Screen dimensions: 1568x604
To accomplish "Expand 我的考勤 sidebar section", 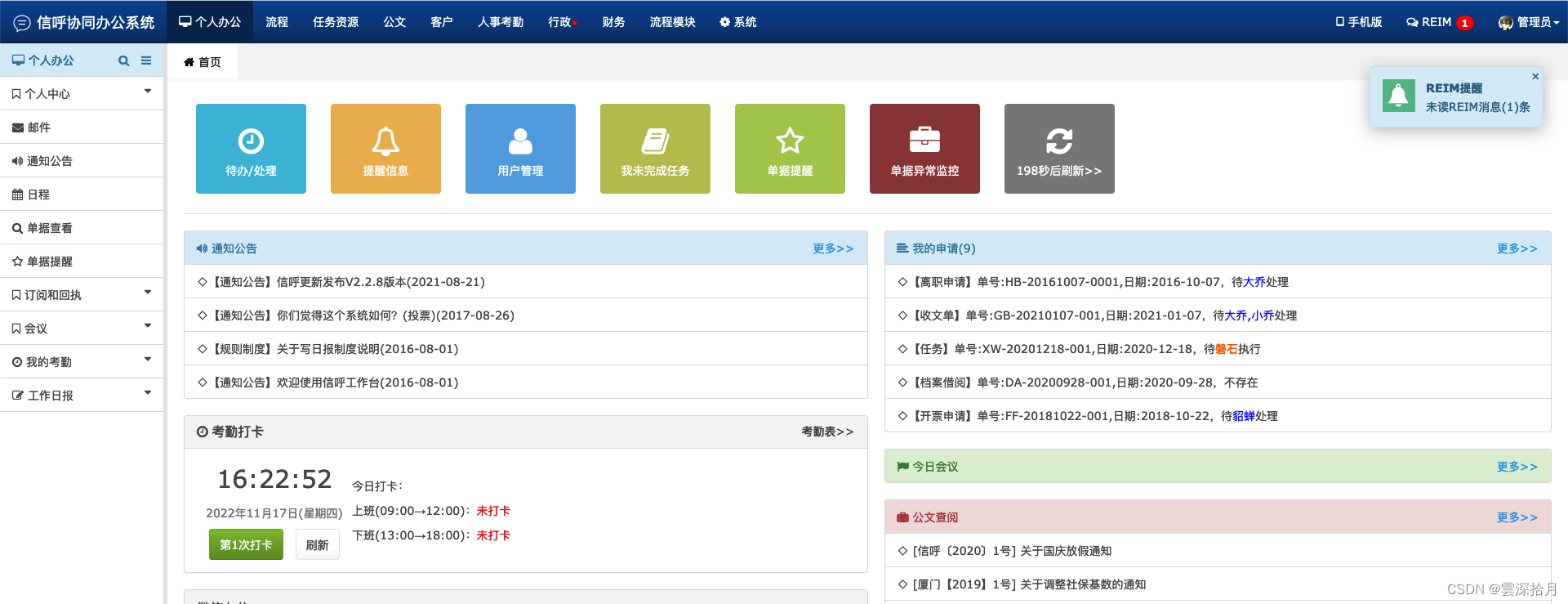I will (82, 362).
